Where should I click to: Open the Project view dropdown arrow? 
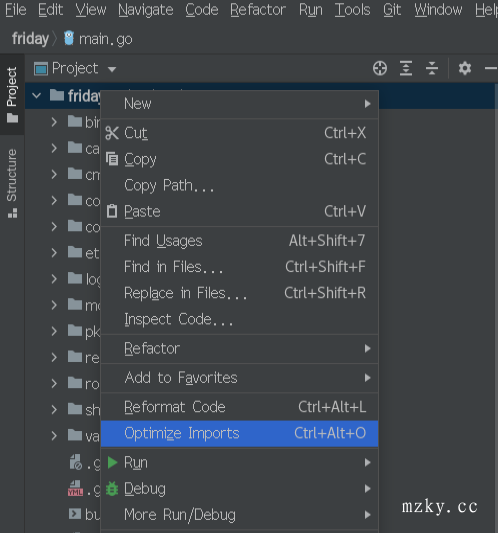(112, 69)
